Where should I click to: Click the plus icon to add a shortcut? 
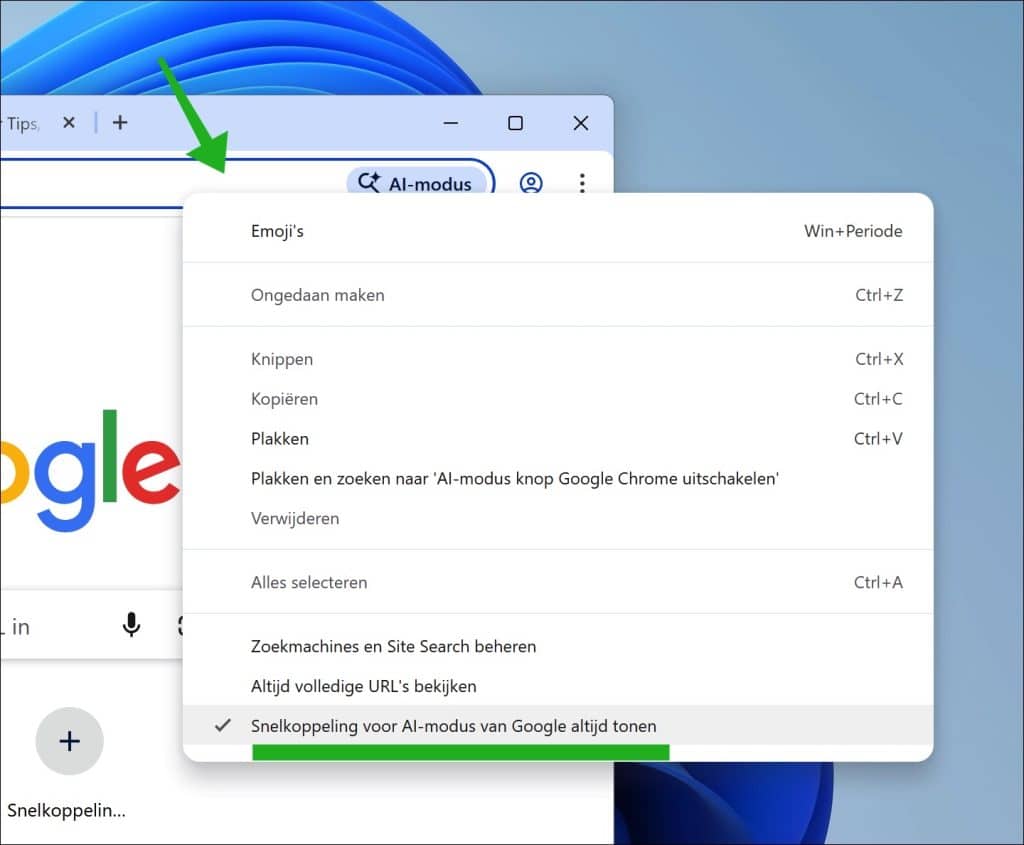tap(69, 741)
